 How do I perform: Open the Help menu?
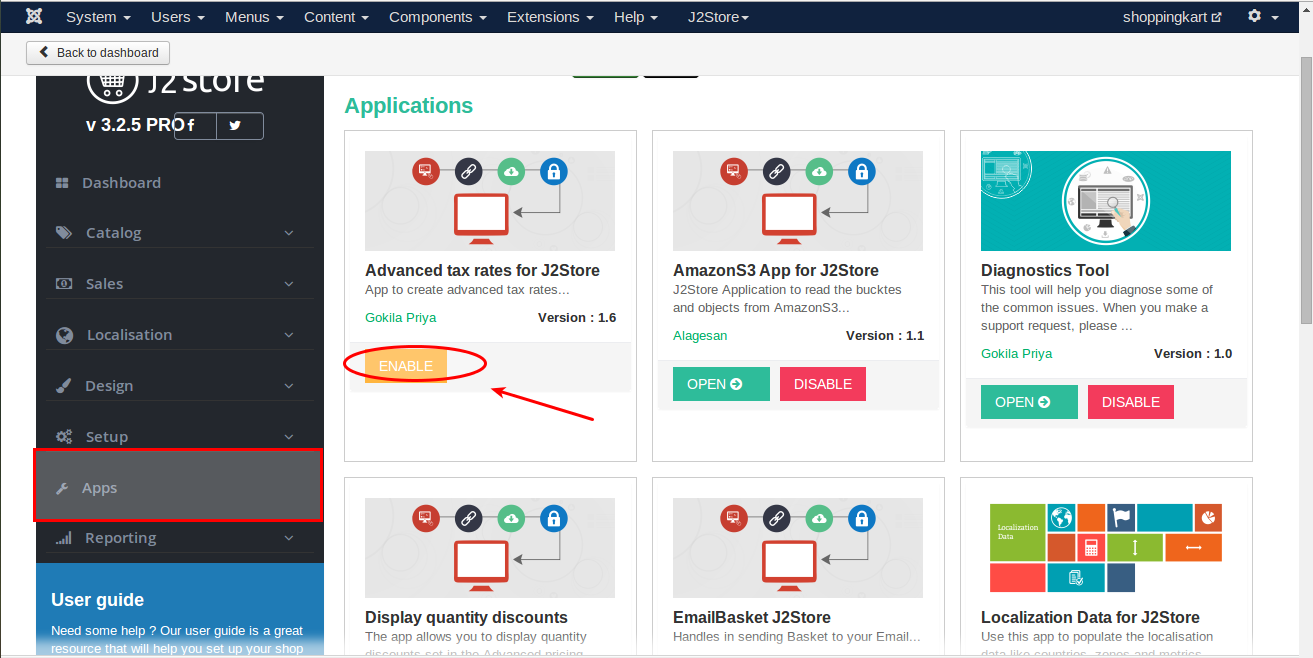pyautogui.click(x=636, y=17)
